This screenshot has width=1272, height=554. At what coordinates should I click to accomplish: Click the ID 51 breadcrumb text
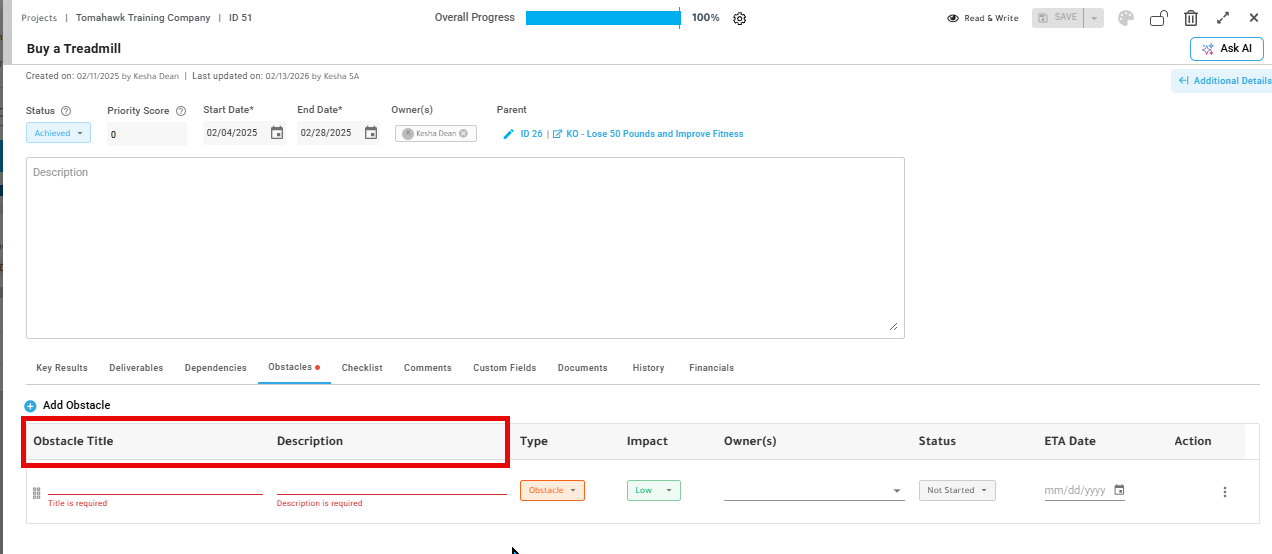[240, 18]
